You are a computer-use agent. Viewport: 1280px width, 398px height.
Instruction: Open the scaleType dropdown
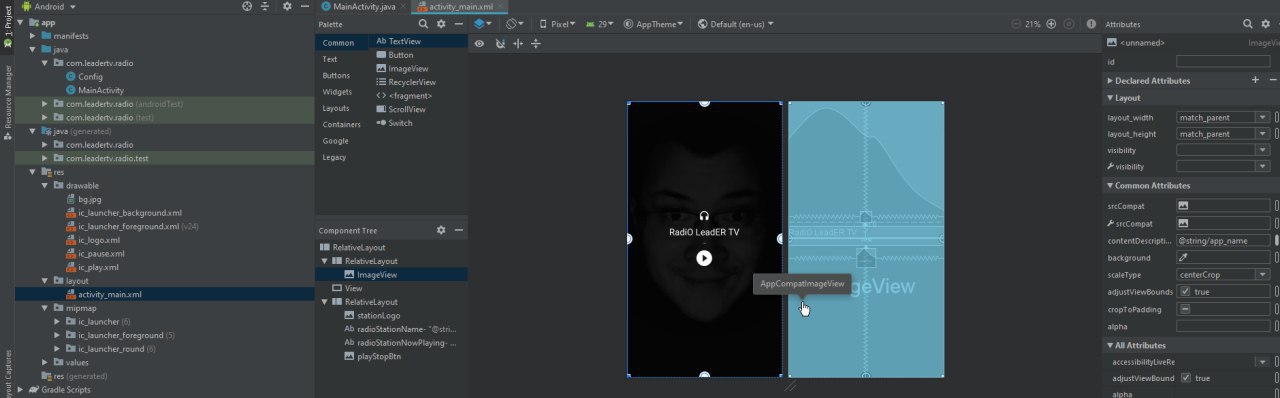point(1262,274)
